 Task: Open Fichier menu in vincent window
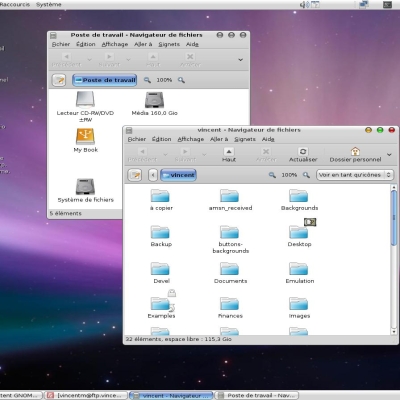137,139
